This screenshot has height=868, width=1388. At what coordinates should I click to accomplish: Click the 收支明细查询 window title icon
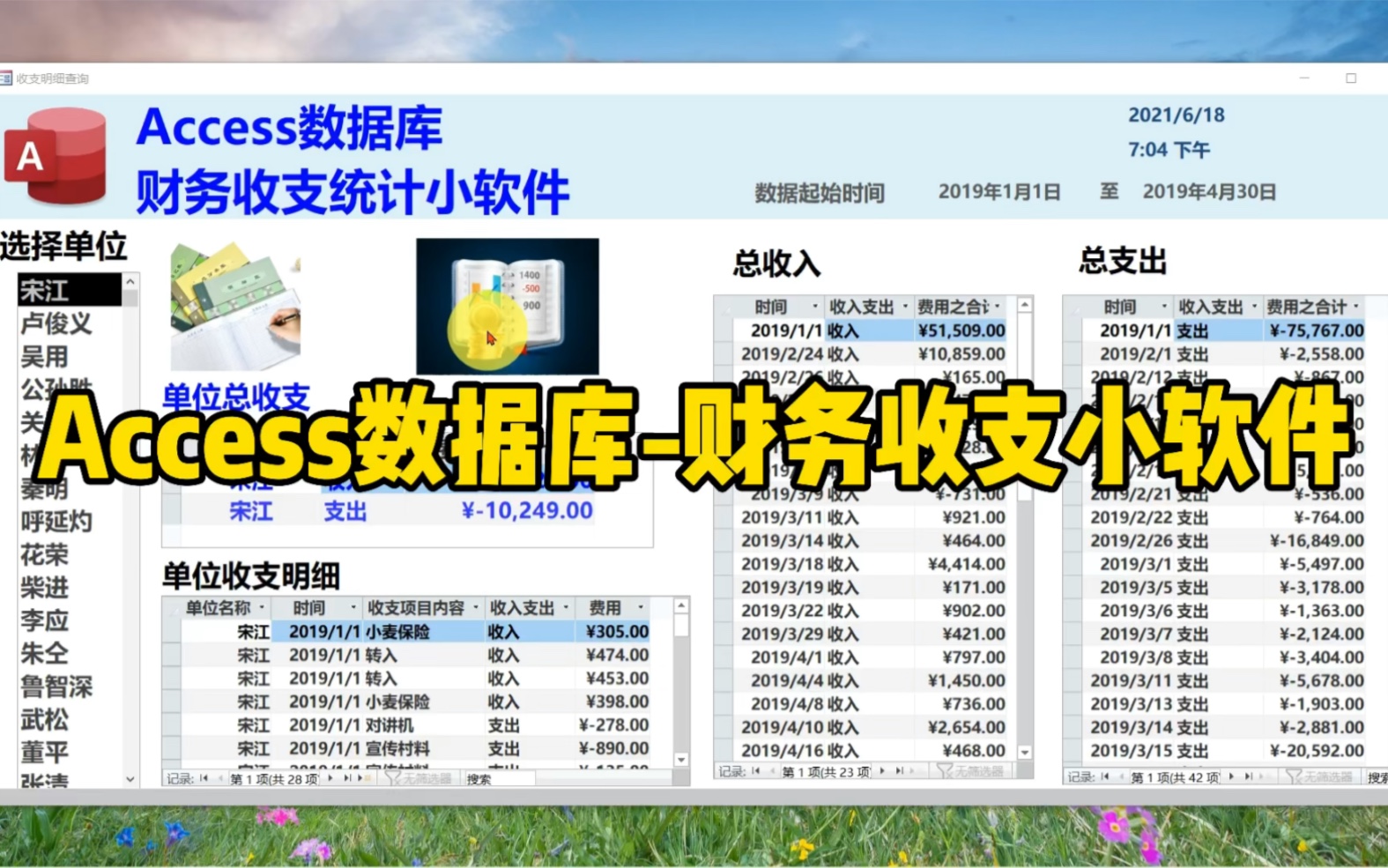pos(6,78)
